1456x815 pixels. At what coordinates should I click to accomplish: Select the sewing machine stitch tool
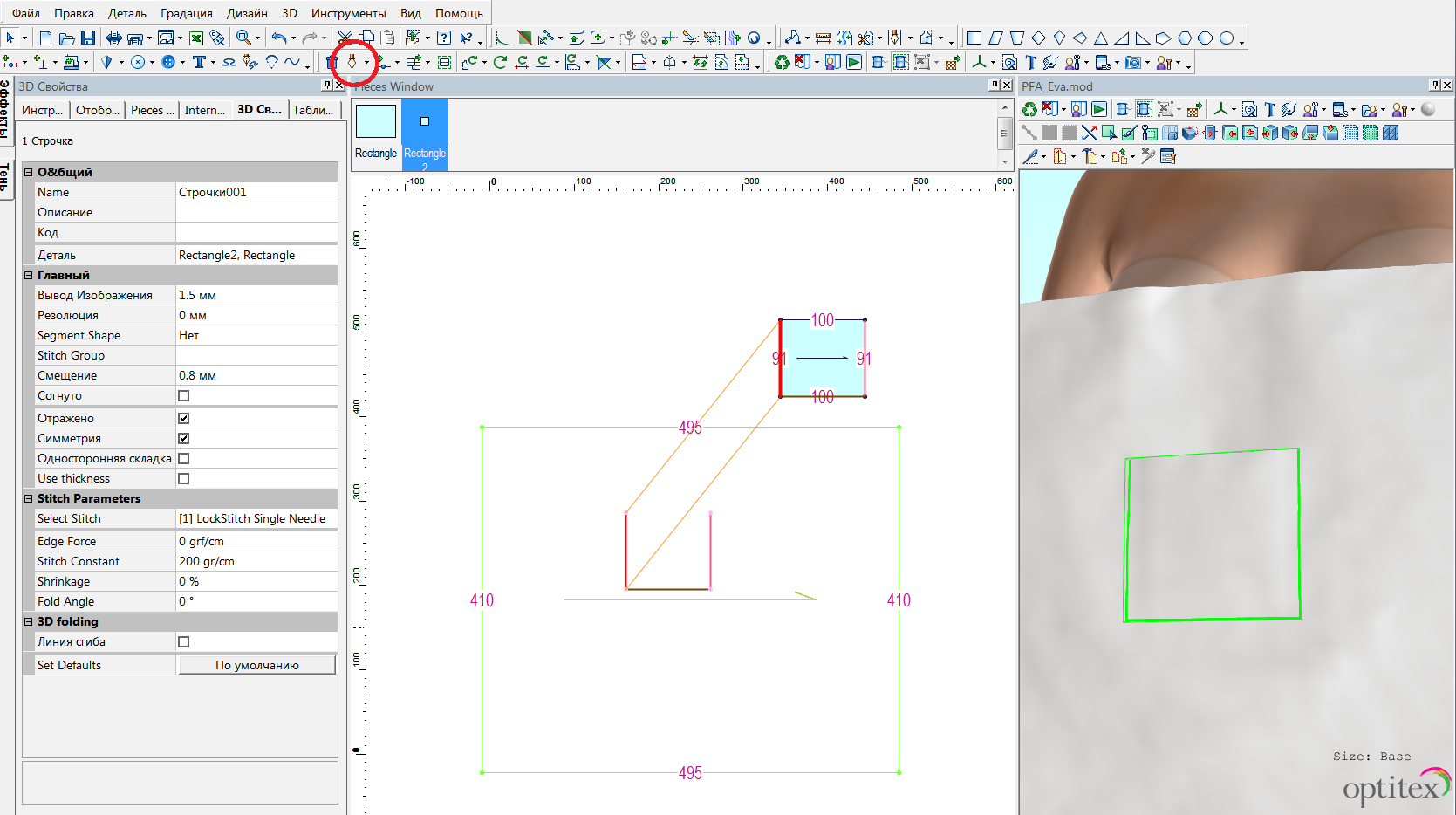72,62
